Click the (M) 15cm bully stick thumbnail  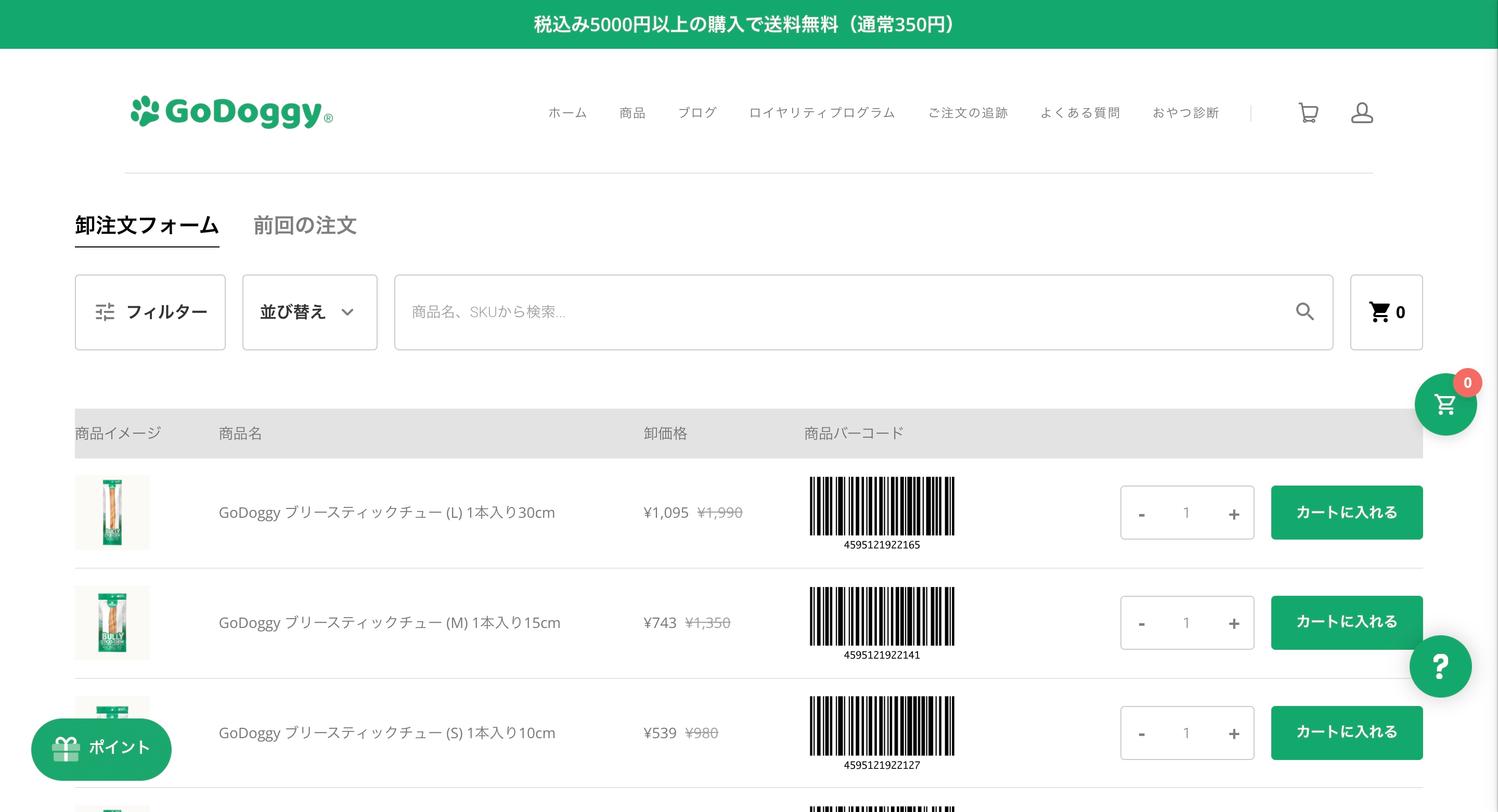[x=112, y=622]
